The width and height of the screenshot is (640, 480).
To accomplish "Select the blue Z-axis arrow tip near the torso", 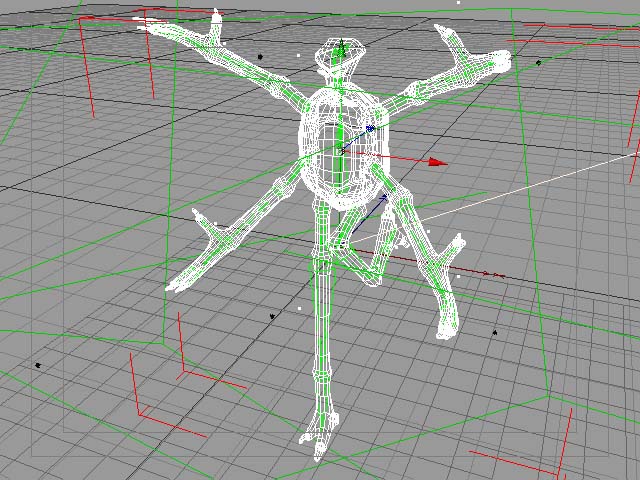I will pos(370,129).
